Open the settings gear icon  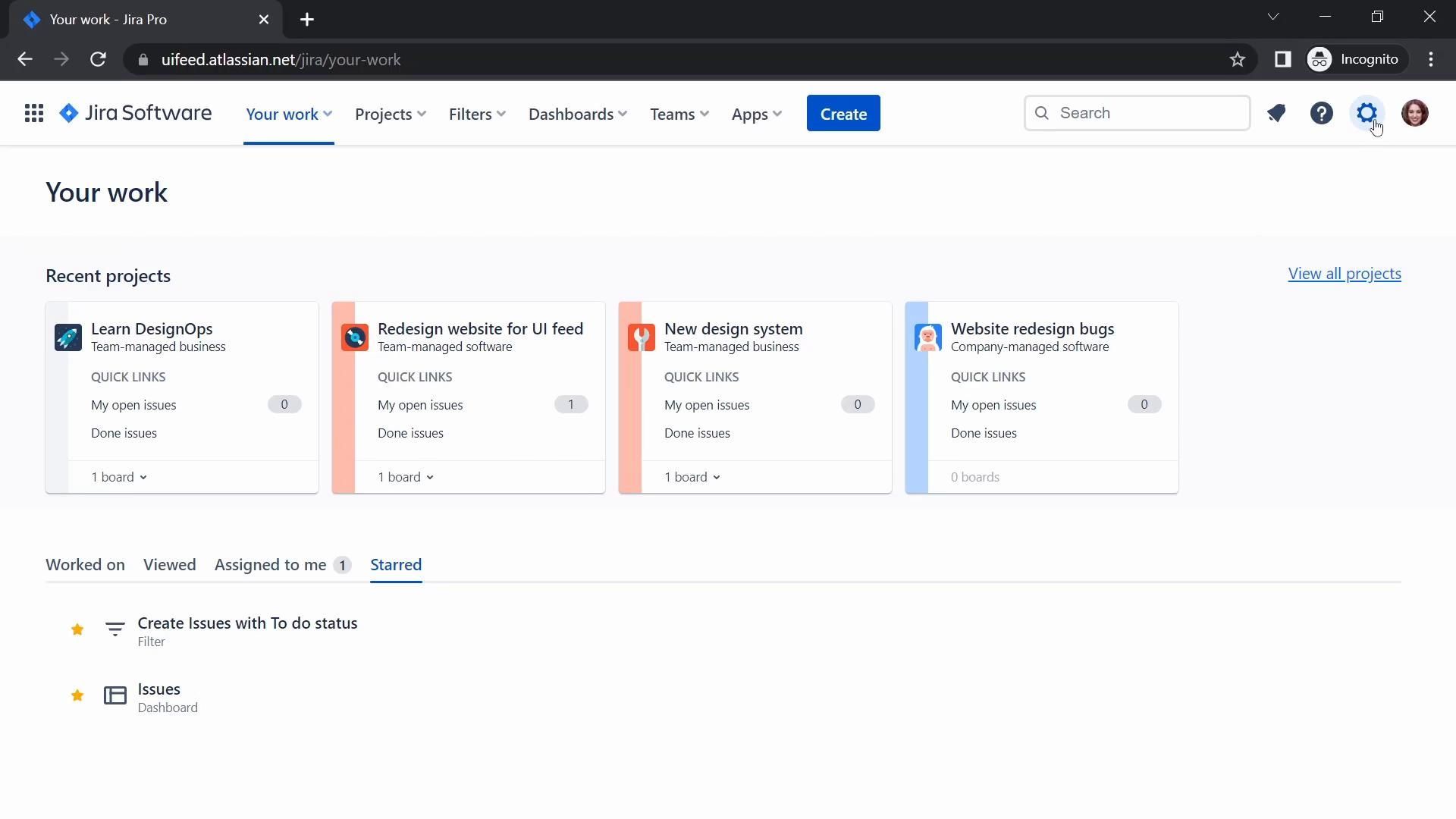point(1367,114)
